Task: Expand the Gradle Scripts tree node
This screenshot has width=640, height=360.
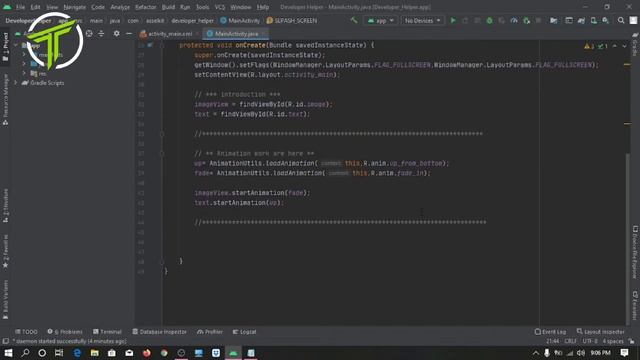Action: [16, 83]
